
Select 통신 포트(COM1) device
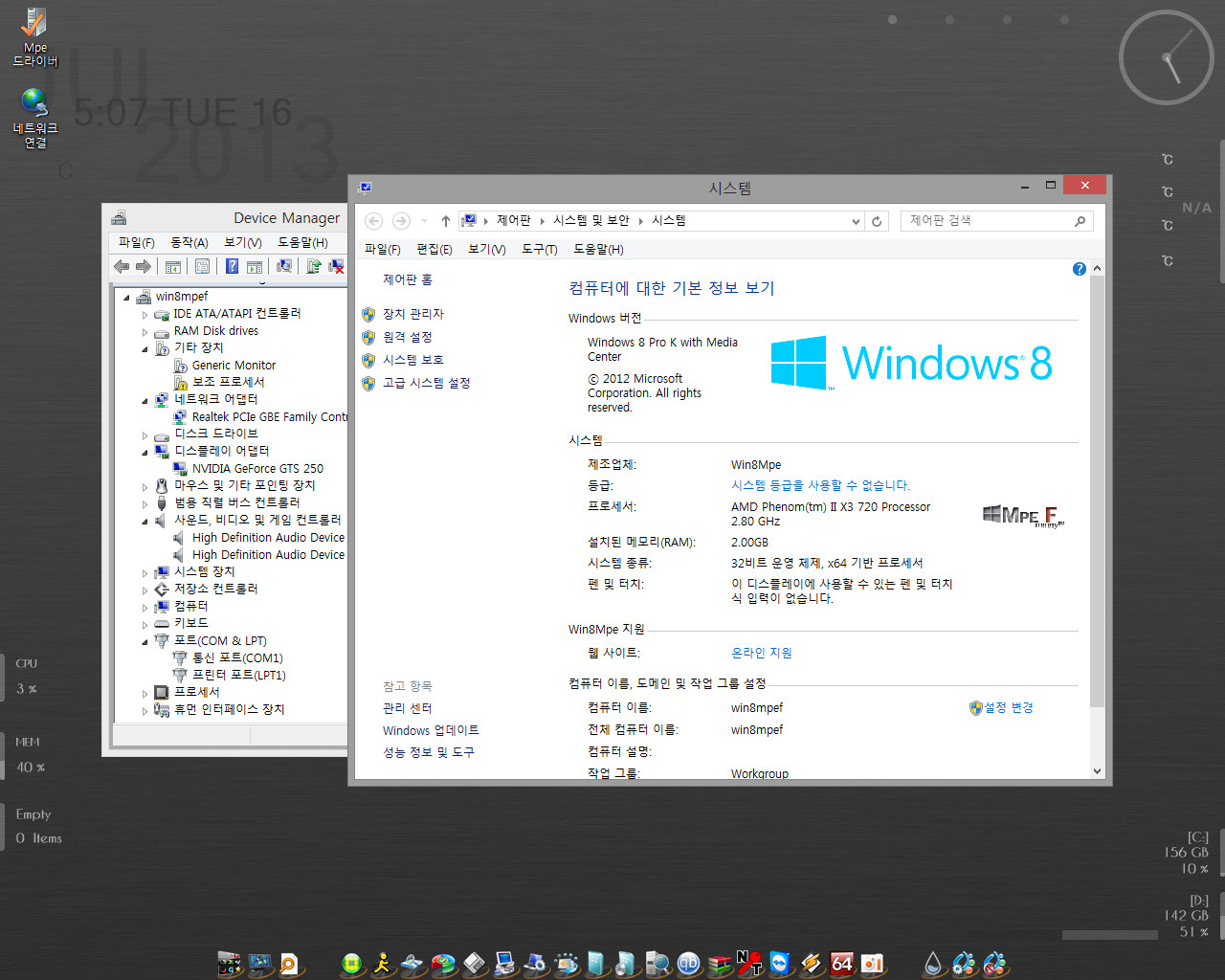[237, 658]
